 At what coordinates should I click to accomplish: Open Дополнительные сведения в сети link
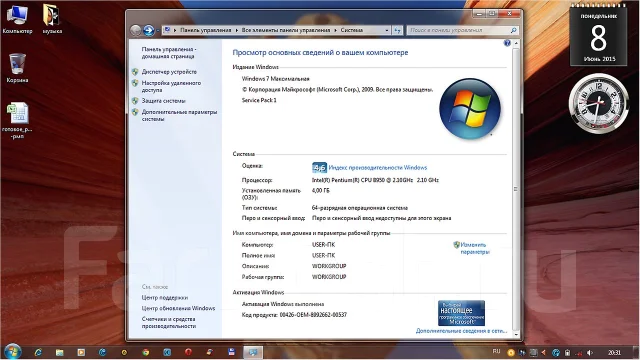(x=461, y=331)
